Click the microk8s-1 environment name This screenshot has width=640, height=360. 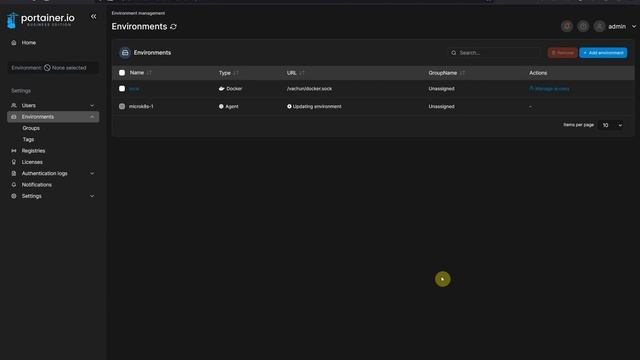[x=141, y=107]
